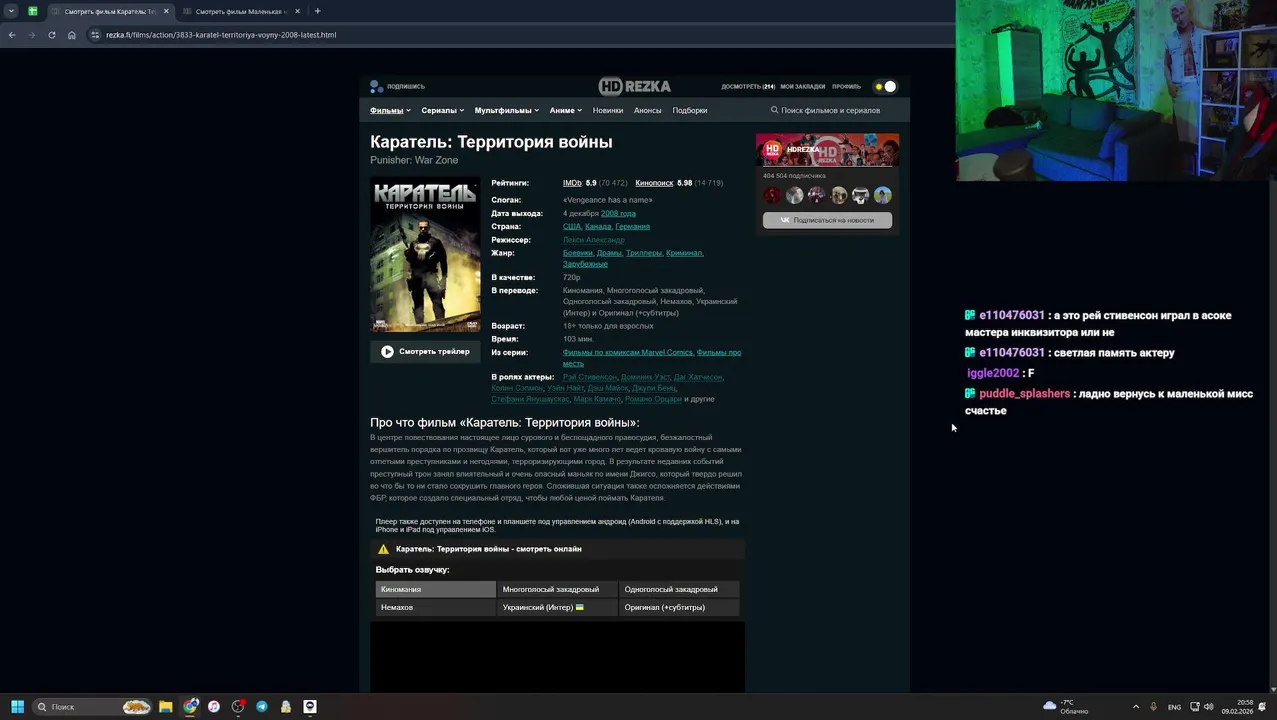1277x720 pixels.
Task: Open the black-and-white mask taskbar icon
Action: tap(310, 707)
